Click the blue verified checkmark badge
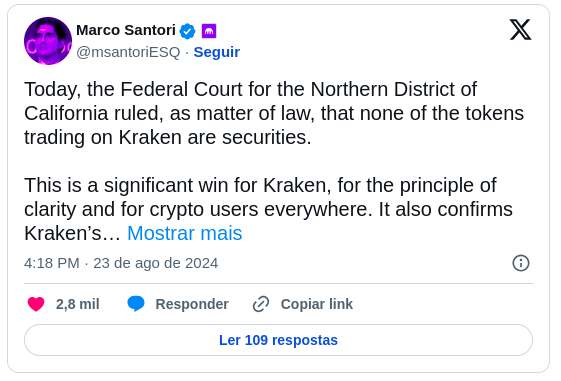The image size is (561, 381). point(187,31)
